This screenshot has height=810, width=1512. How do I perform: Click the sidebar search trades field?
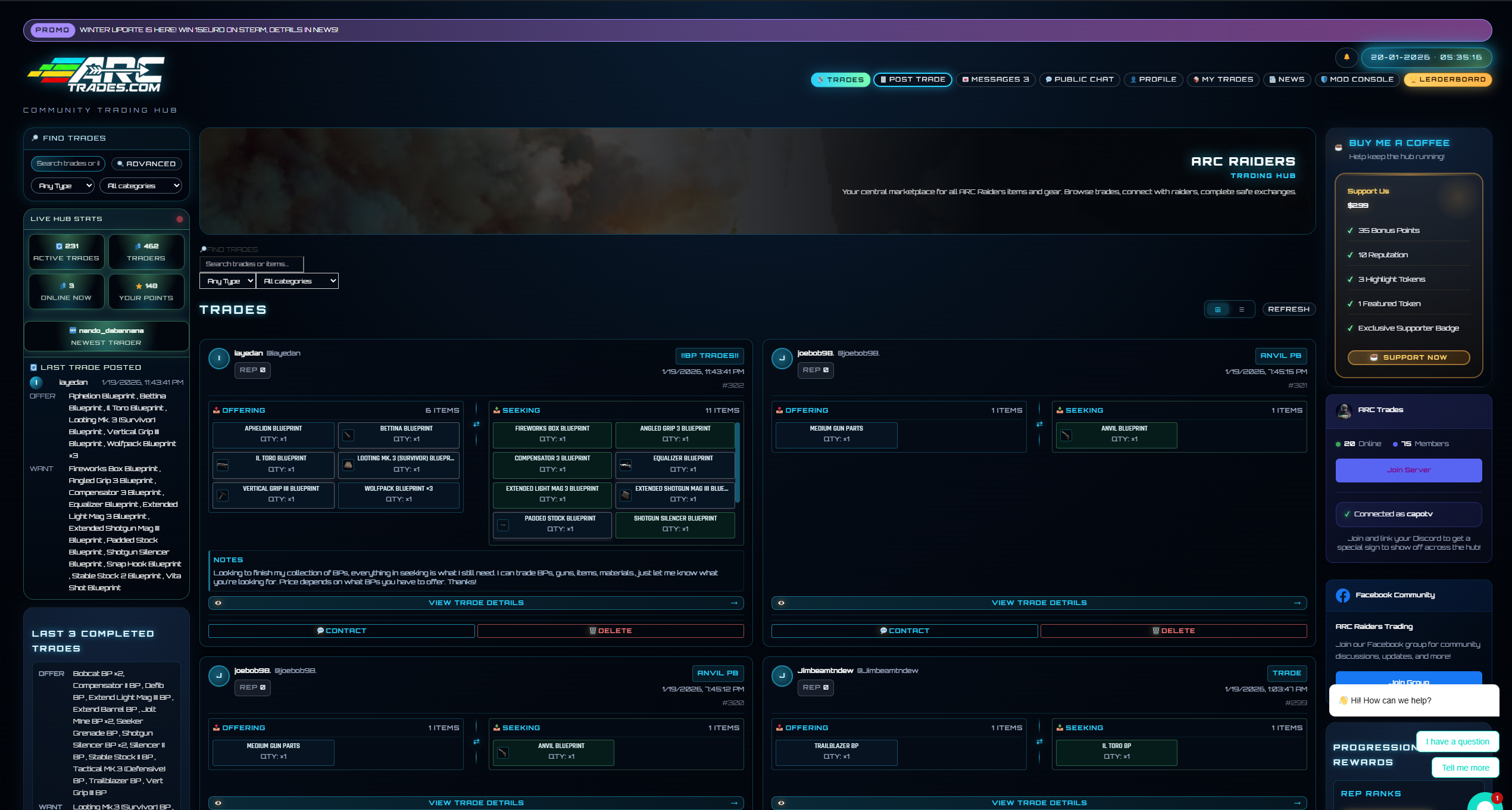68,164
